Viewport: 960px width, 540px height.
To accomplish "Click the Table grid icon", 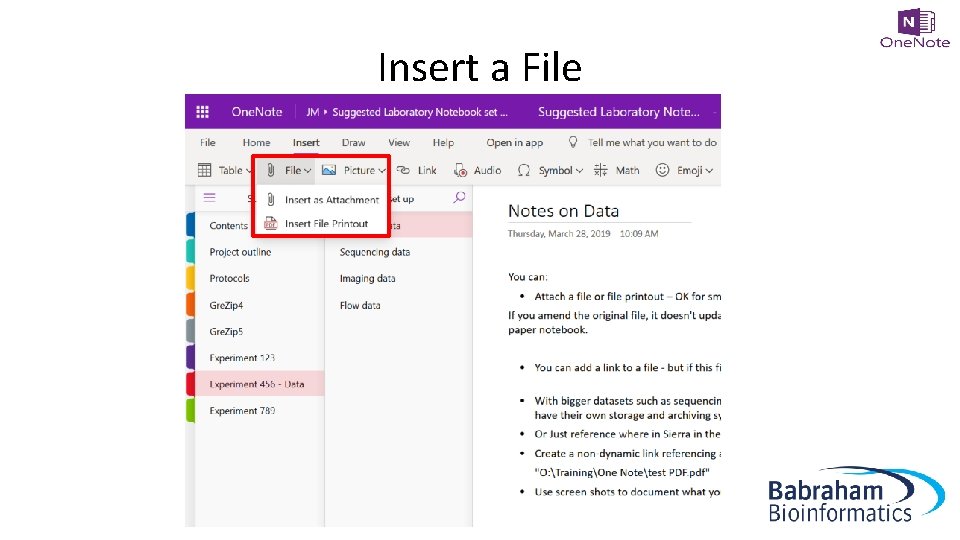I will (204, 170).
